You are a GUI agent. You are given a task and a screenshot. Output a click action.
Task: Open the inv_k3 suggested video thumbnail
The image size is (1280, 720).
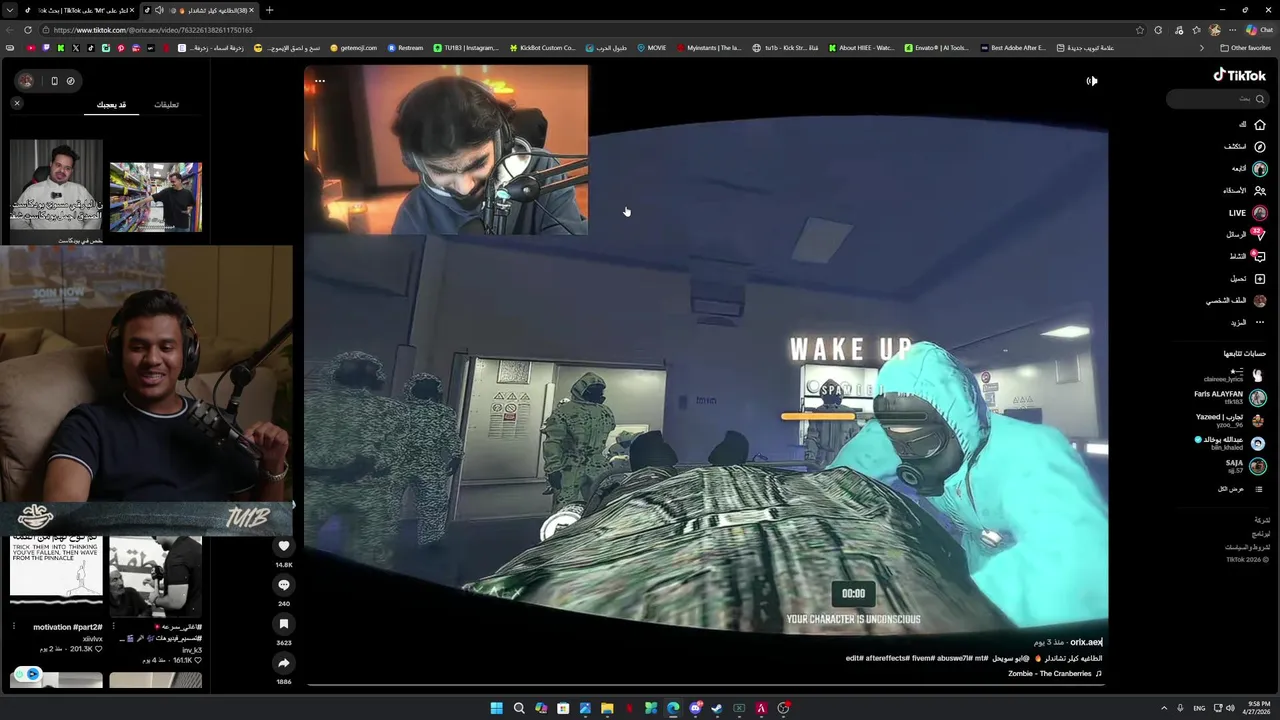(155, 576)
